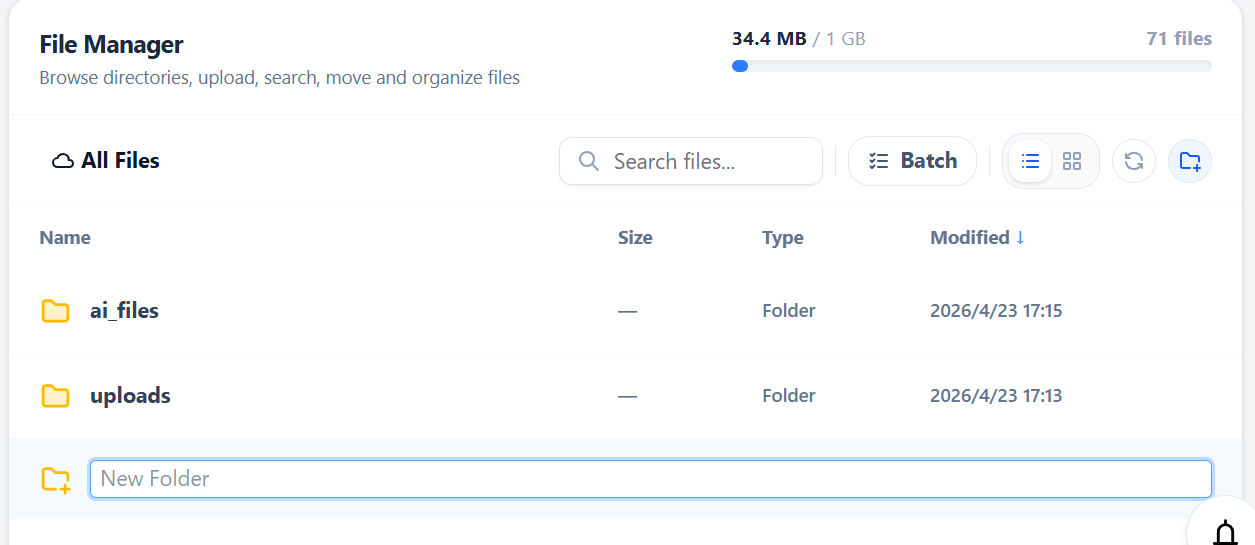
Task: Click the Folder type cell for uploads
Action: pos(789,396)
